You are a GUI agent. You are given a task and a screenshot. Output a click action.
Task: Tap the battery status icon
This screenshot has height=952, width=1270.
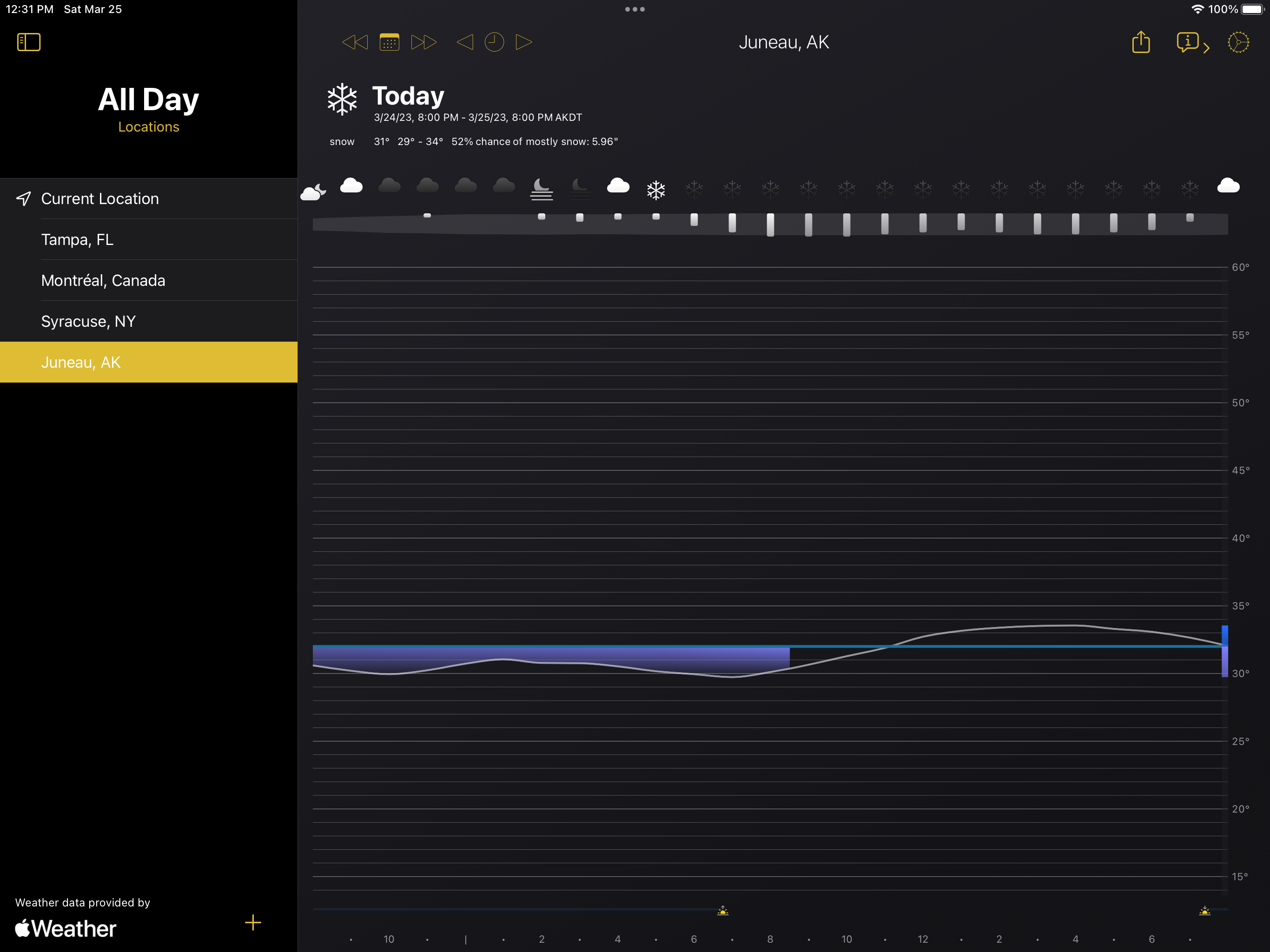pos(1253,9)
